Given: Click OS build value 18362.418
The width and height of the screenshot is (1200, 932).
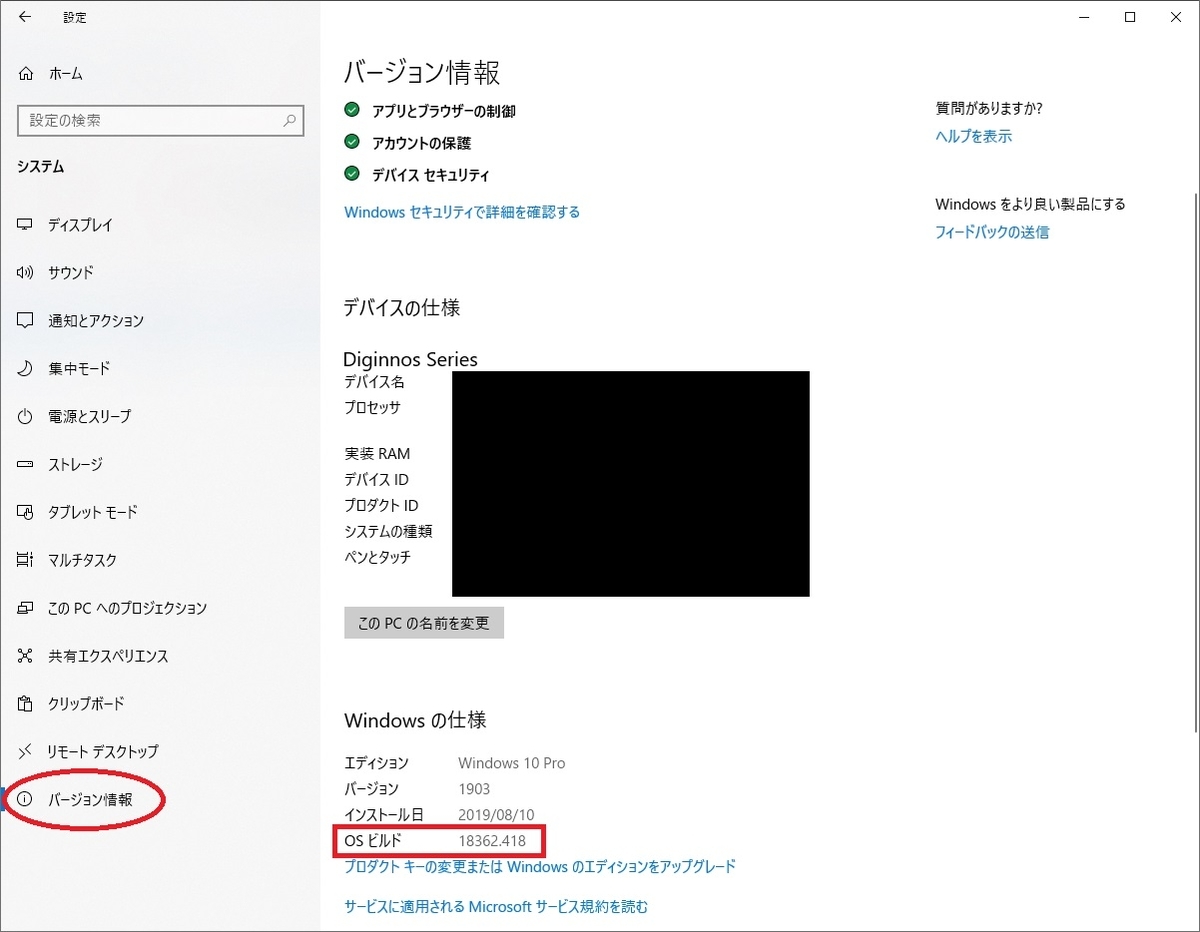Looking at the screenshot, I should coord(492,841).
